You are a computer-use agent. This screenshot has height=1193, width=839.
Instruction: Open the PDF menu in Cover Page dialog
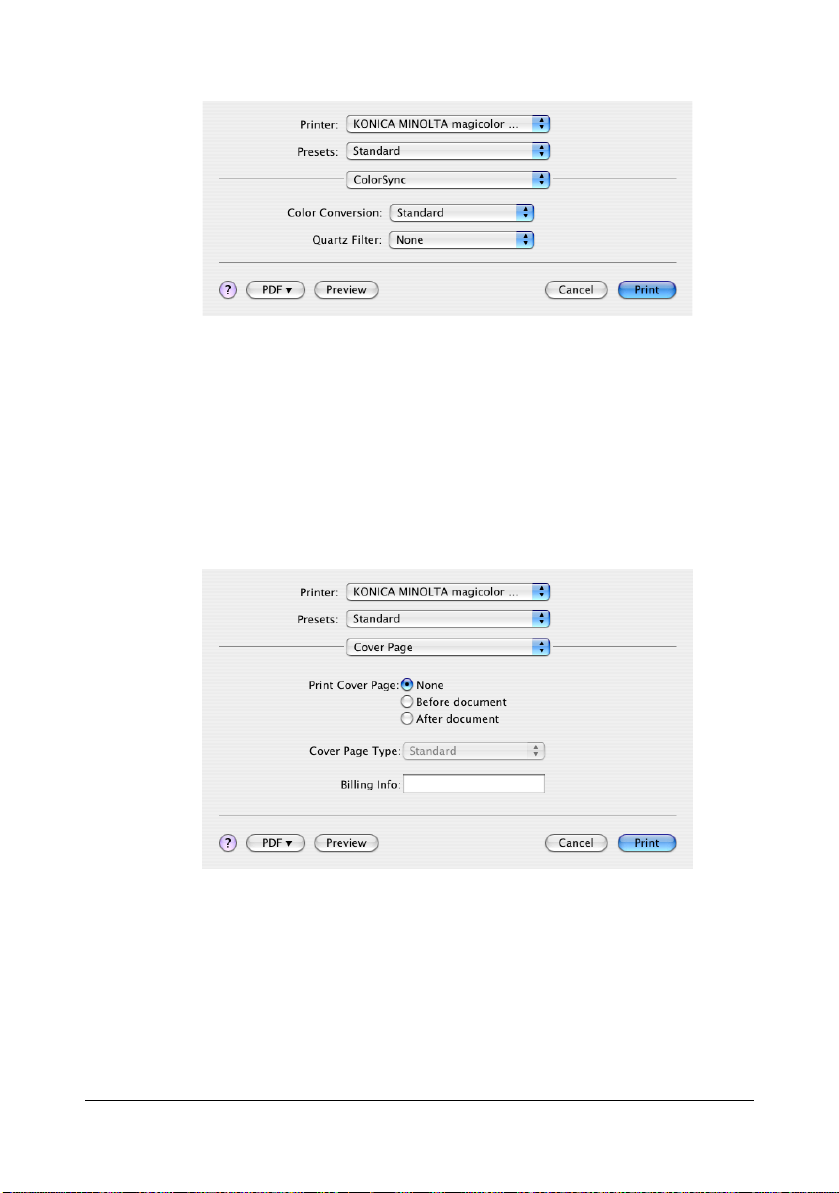tap(275, 843)
